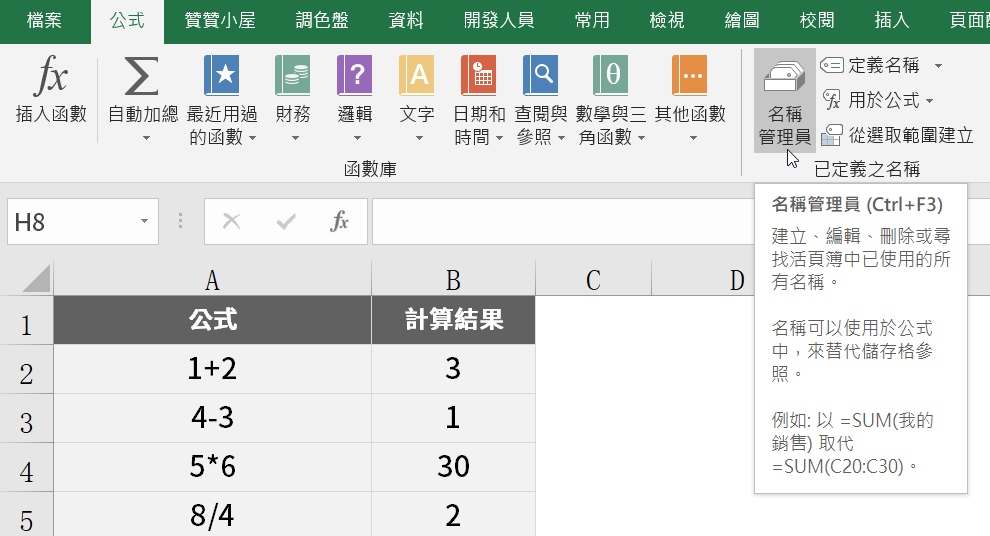Click the 插入函數 fx icon
Image resolution: width=990 pixels, height=536 pixels.
pyautogui.click(x=51, y=77)
